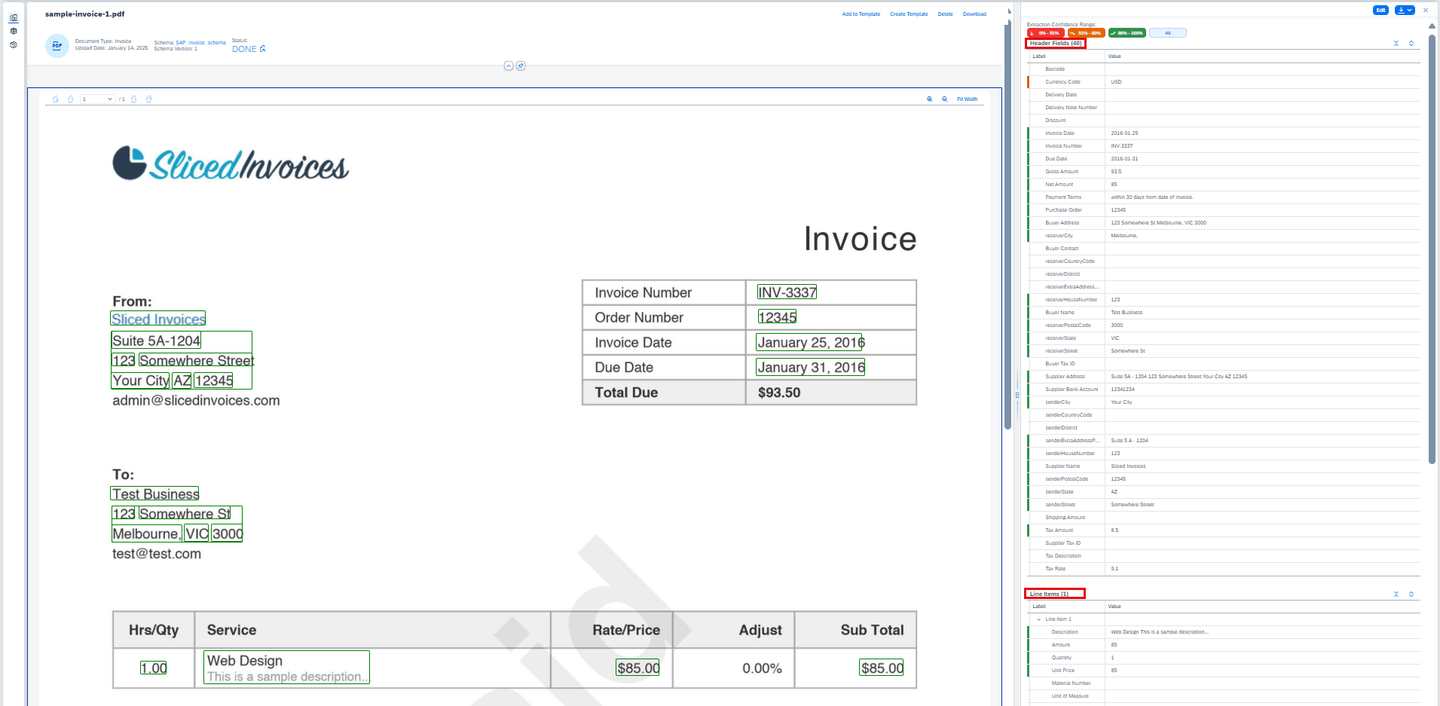Open the third icon in left sidebar
The height and width of the screenshot is (706, 1440).
[13, 44]
